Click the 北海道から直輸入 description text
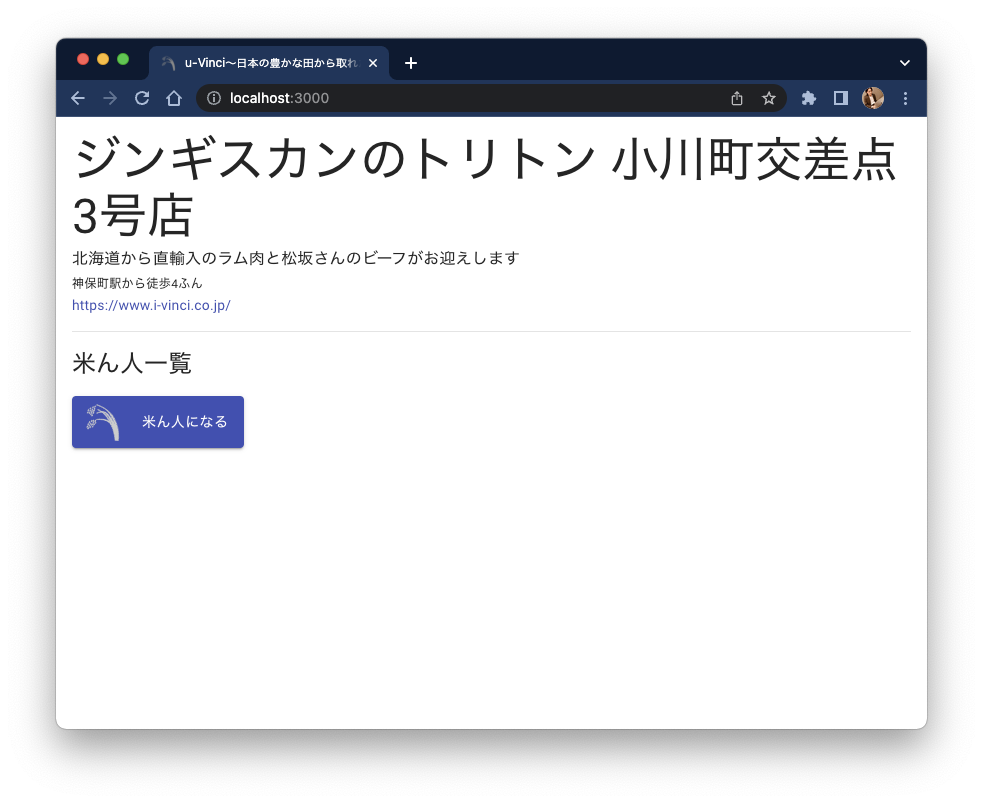This screenshot has height=803, width=983. click(296, 258)
